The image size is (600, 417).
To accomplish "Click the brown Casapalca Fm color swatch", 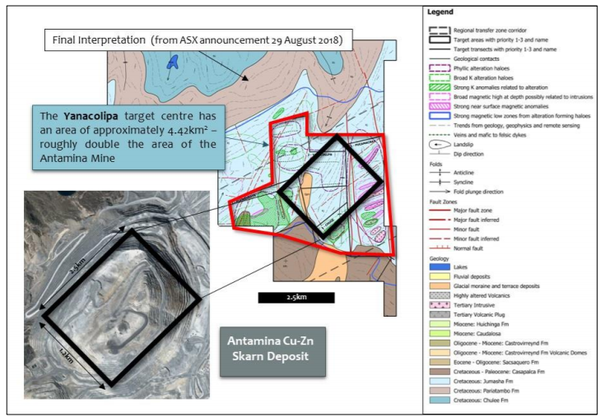I will pos(439,371).
